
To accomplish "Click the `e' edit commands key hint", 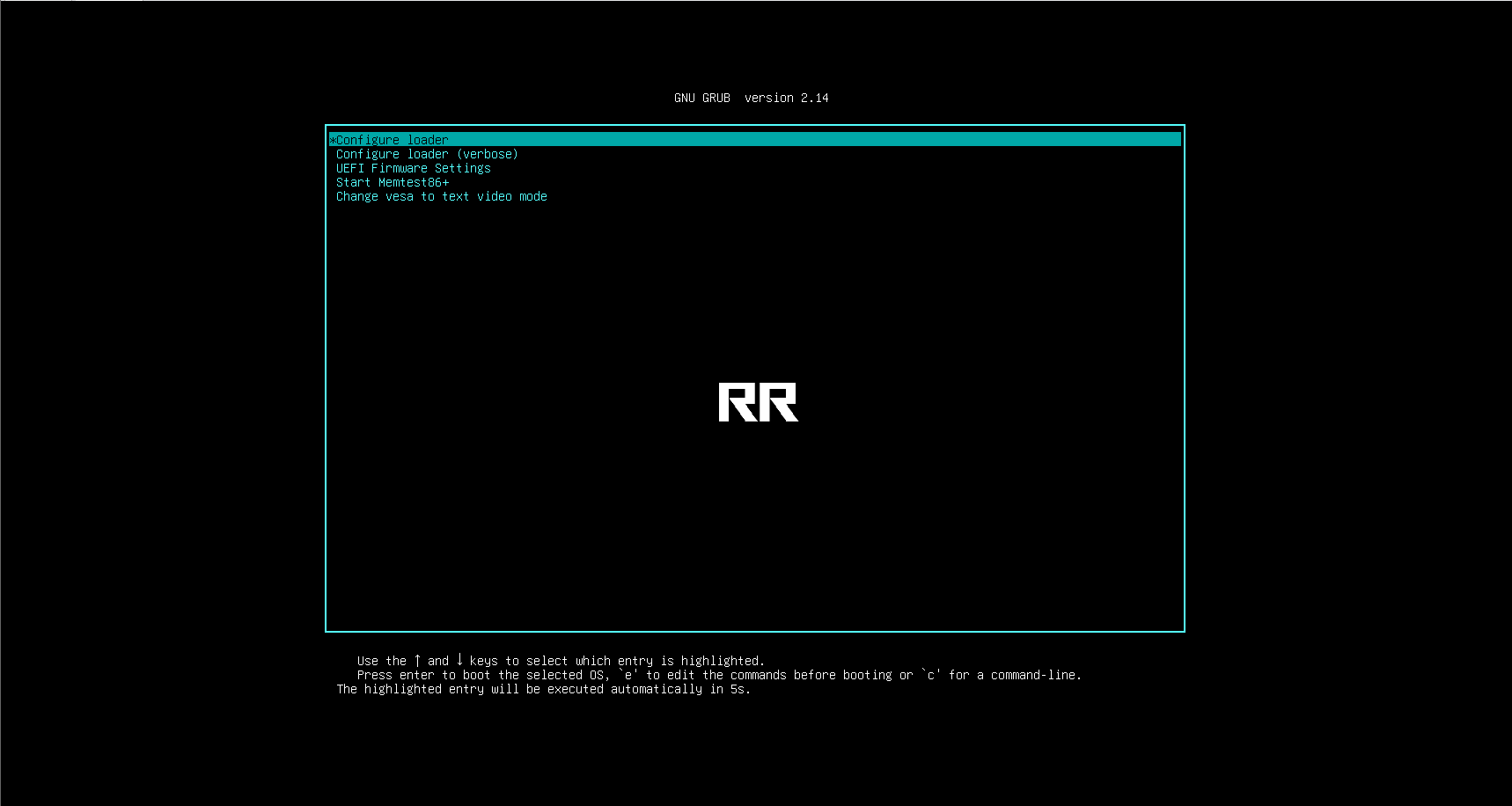I will click(x=628, y=675).
